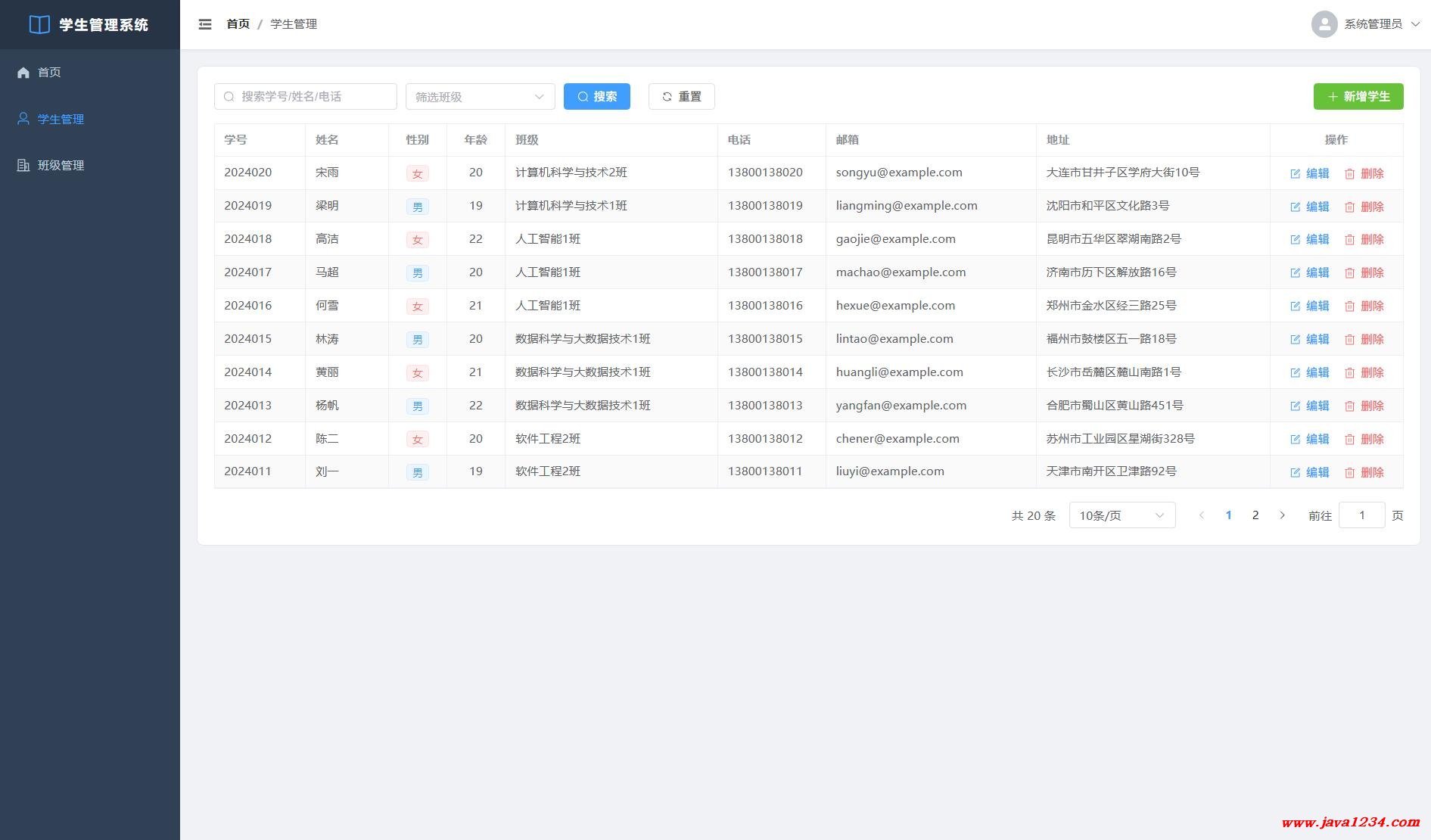The height and width of the screenshot is (840, 1431).
Task: Click the next page arrow in pagination
Action: click(x=1282, y=515)
